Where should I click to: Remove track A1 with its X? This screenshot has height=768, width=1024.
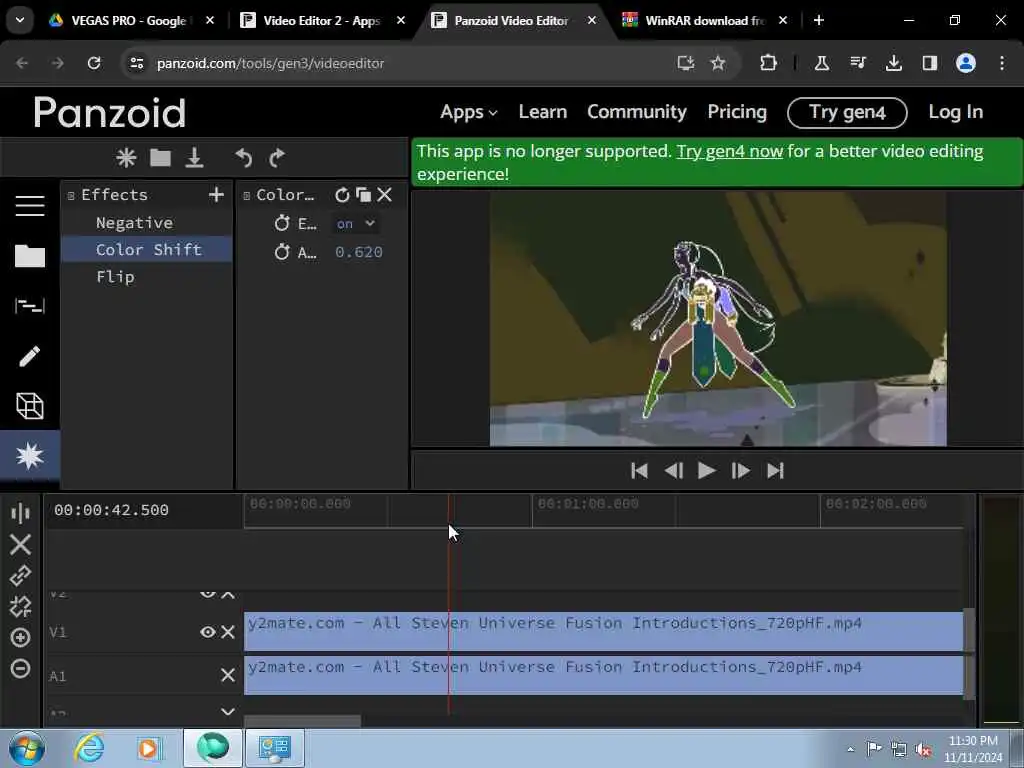[228, 675]
